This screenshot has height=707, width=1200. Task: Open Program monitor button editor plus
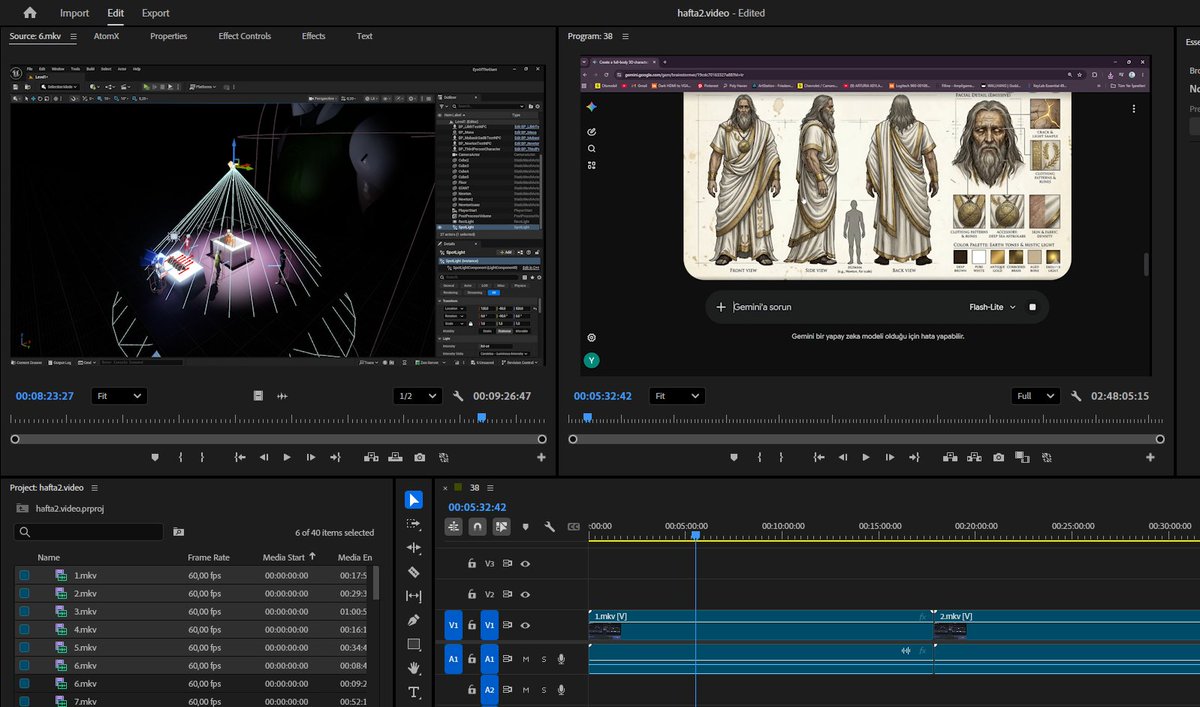1150,457
